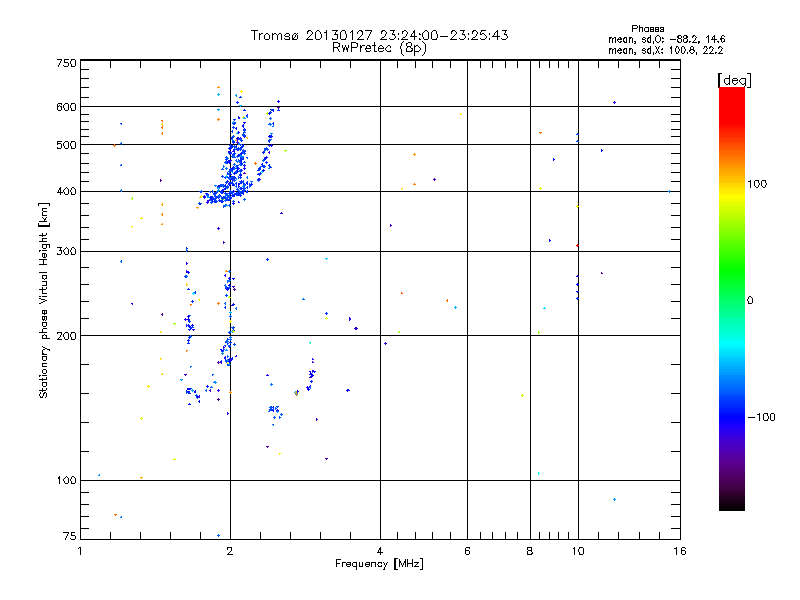Click the x-axis tick label '8'

(530, 551)
